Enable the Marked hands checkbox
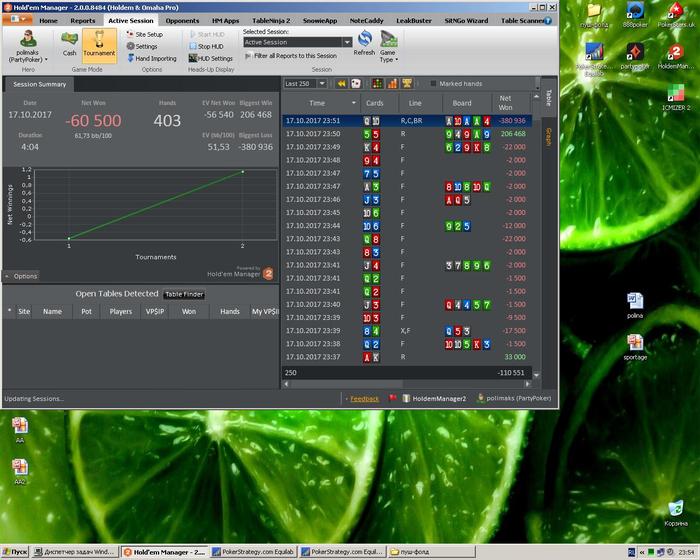The height and width of the screenshot is (560, 700). [432, 84]
